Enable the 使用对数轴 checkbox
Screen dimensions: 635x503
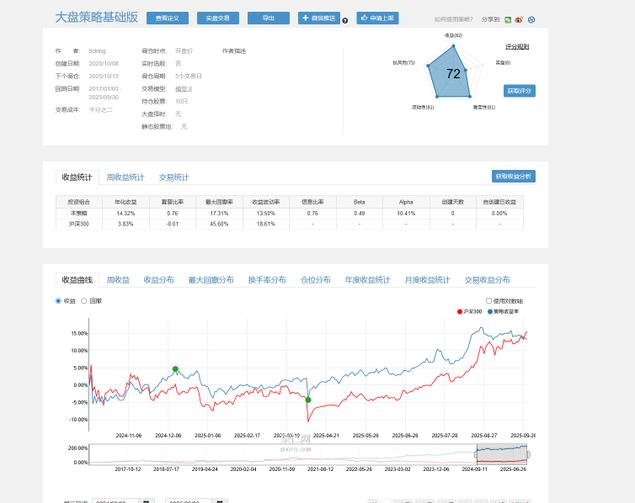[489, 300]
